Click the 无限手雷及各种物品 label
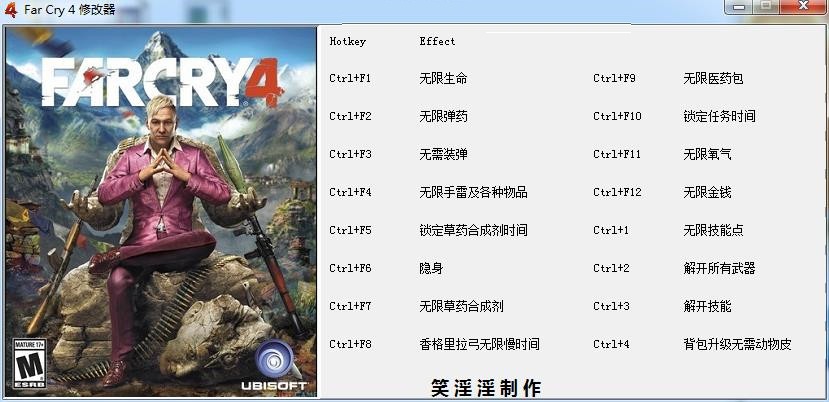 coord(473,193)
